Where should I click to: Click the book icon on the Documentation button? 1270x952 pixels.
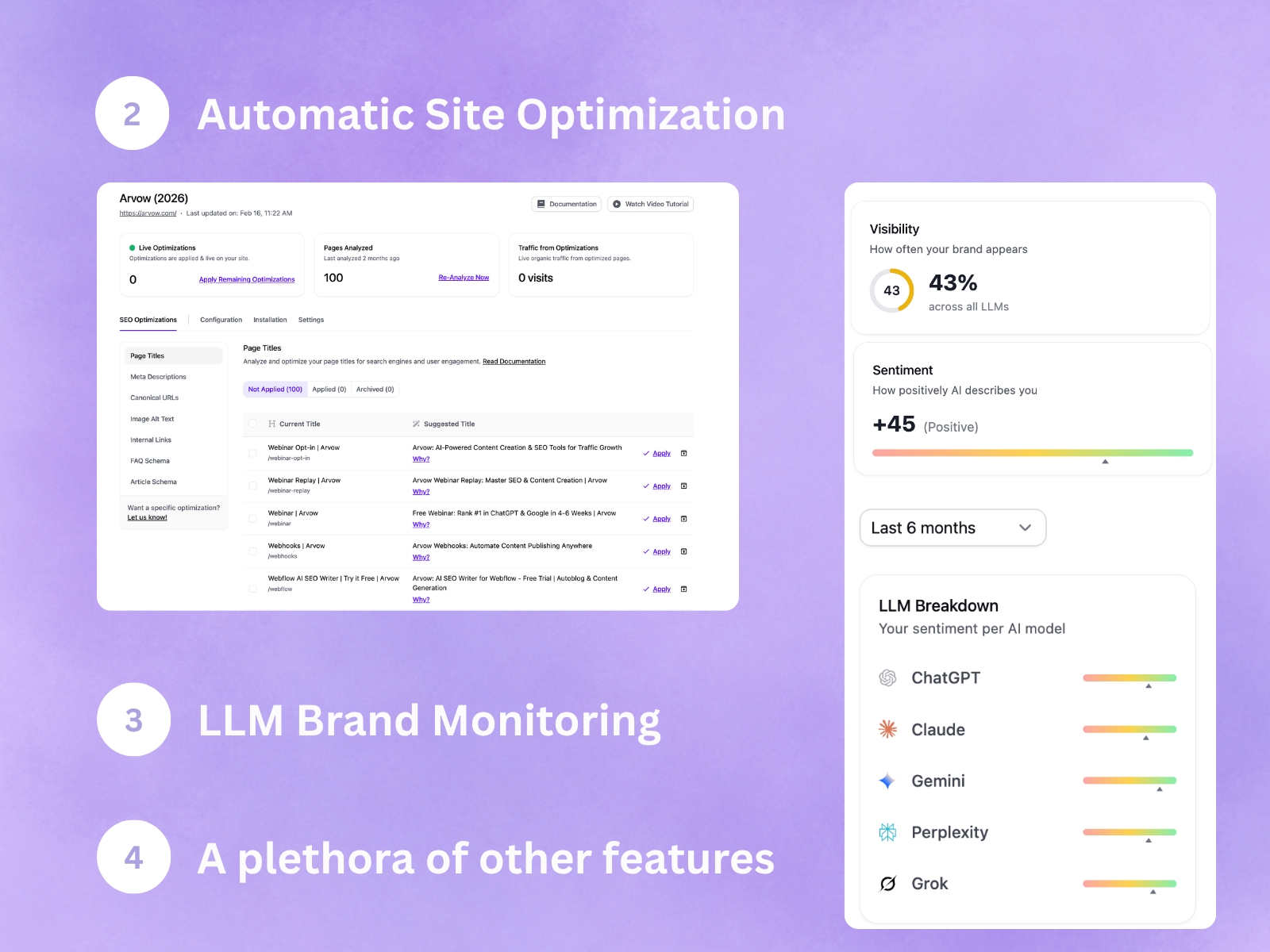coord(541,204)
